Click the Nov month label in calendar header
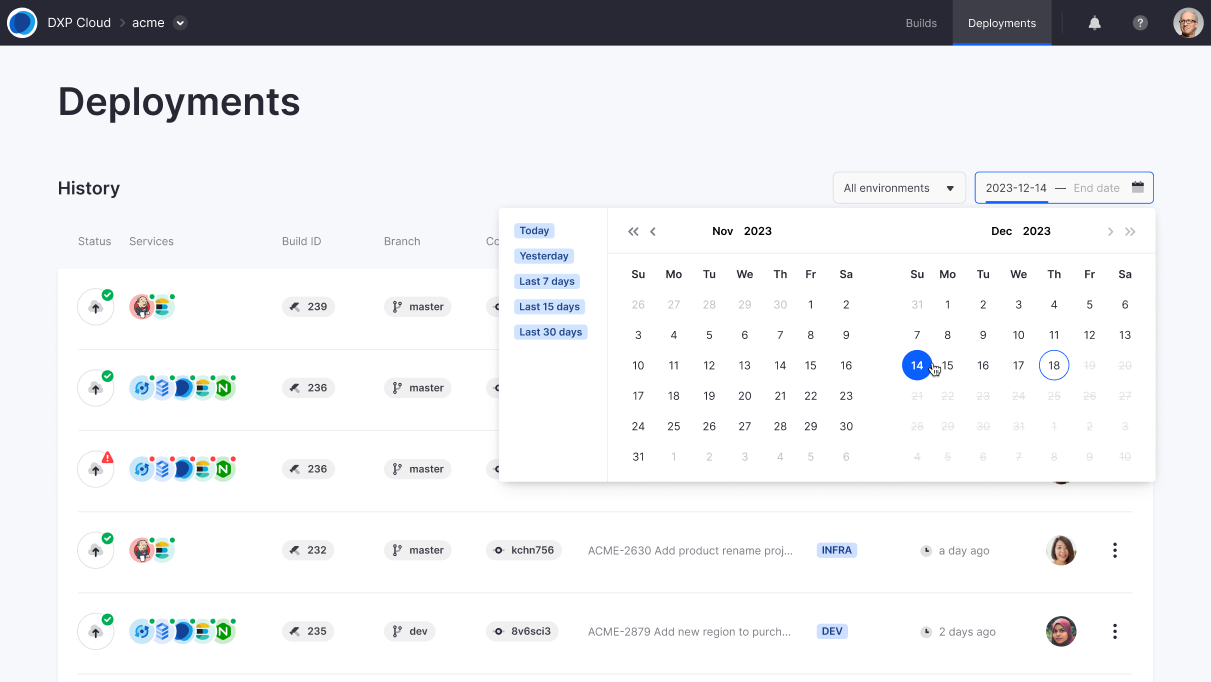 click(723, 231)
